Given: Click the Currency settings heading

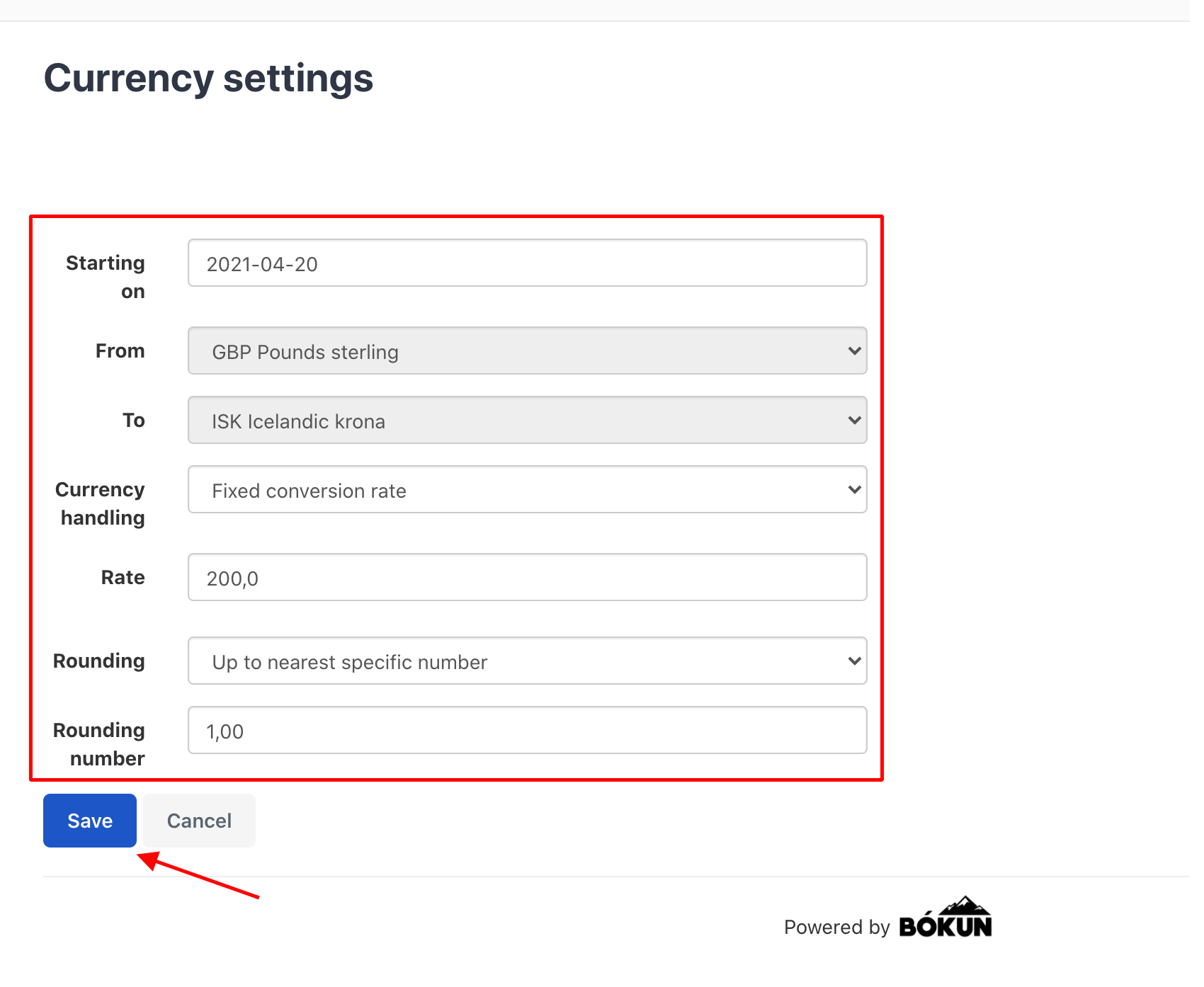Looking at the screenshot, I should tap(209, 78).
